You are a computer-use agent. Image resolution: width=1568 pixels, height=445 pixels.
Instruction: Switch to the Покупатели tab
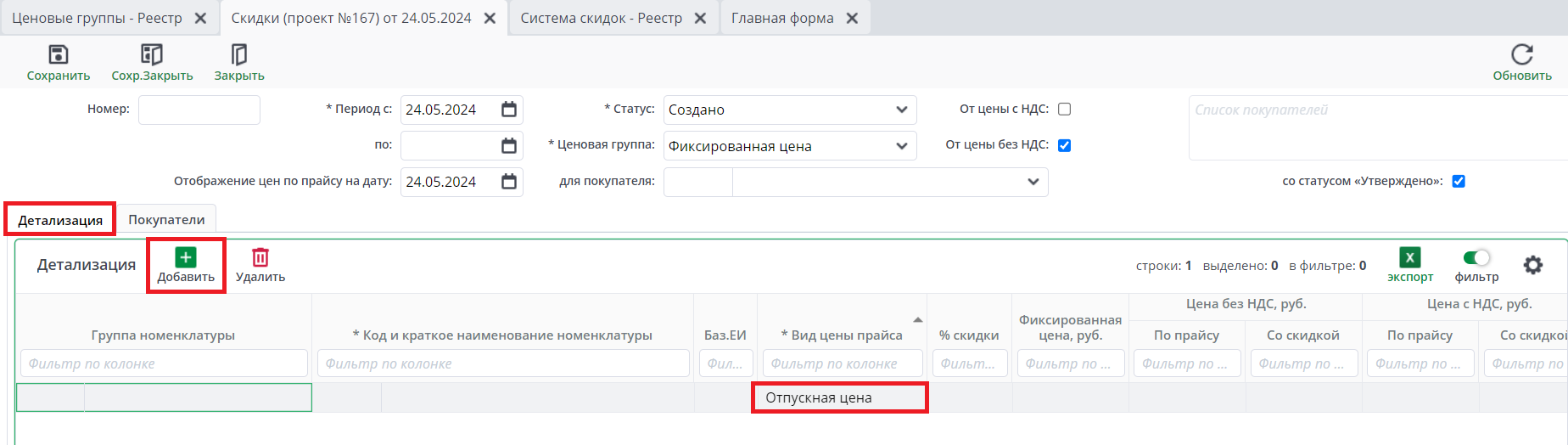(166, 220)
